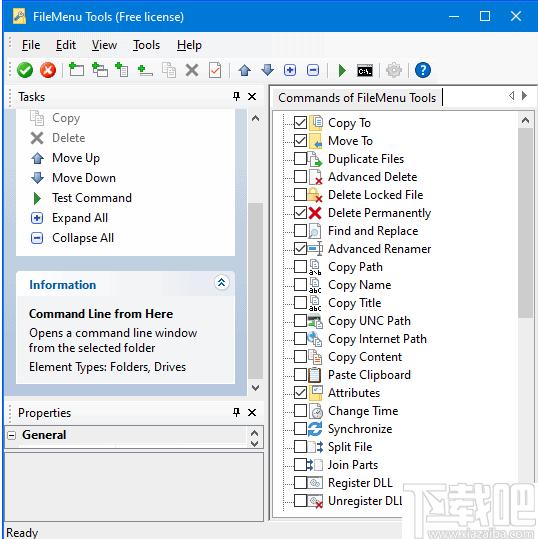Click the Tasks panel vertical scrollbar thumb
This screenshot has height=539, width=538.
tap(255, 290)
